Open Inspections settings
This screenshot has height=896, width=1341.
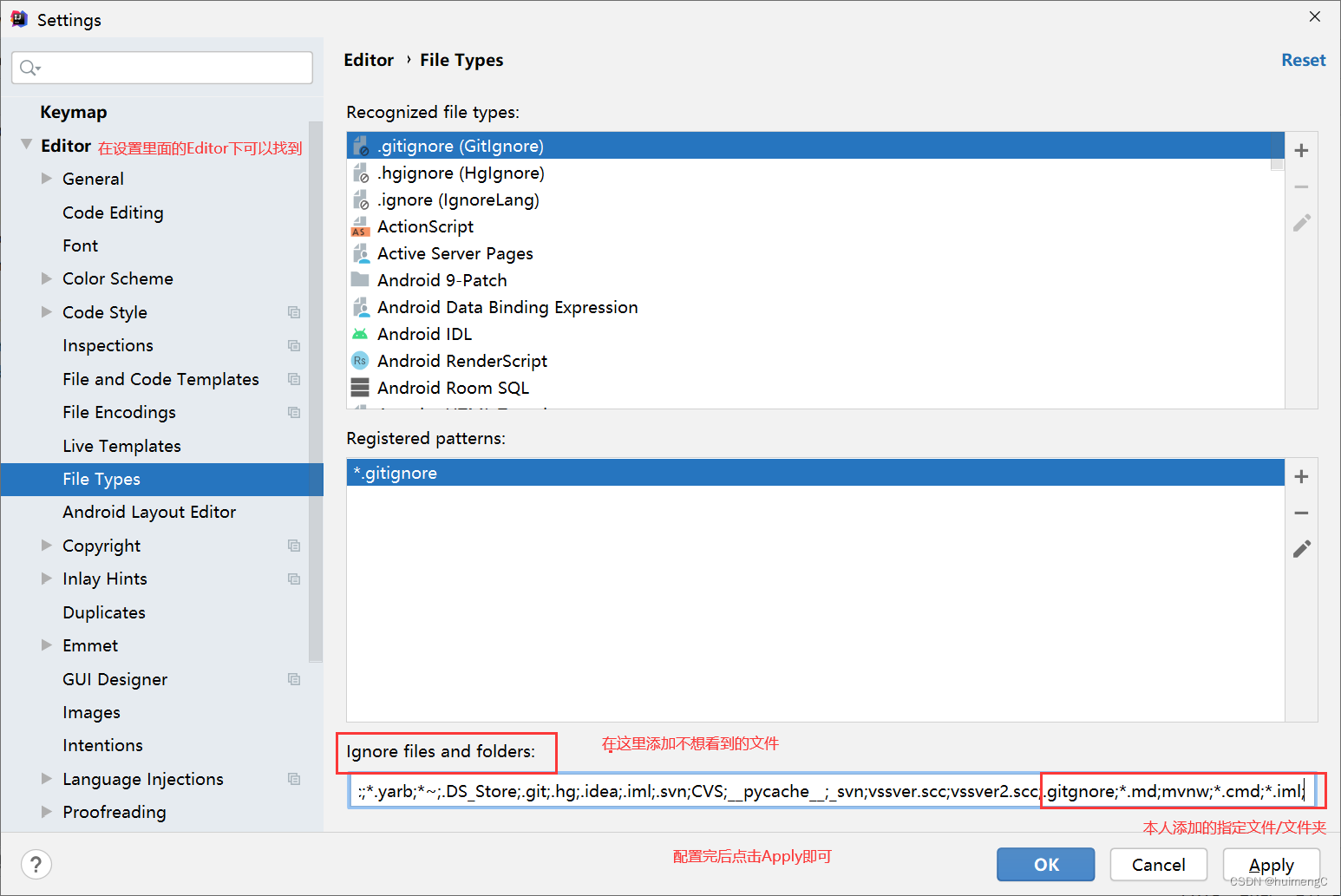[108, 345]
